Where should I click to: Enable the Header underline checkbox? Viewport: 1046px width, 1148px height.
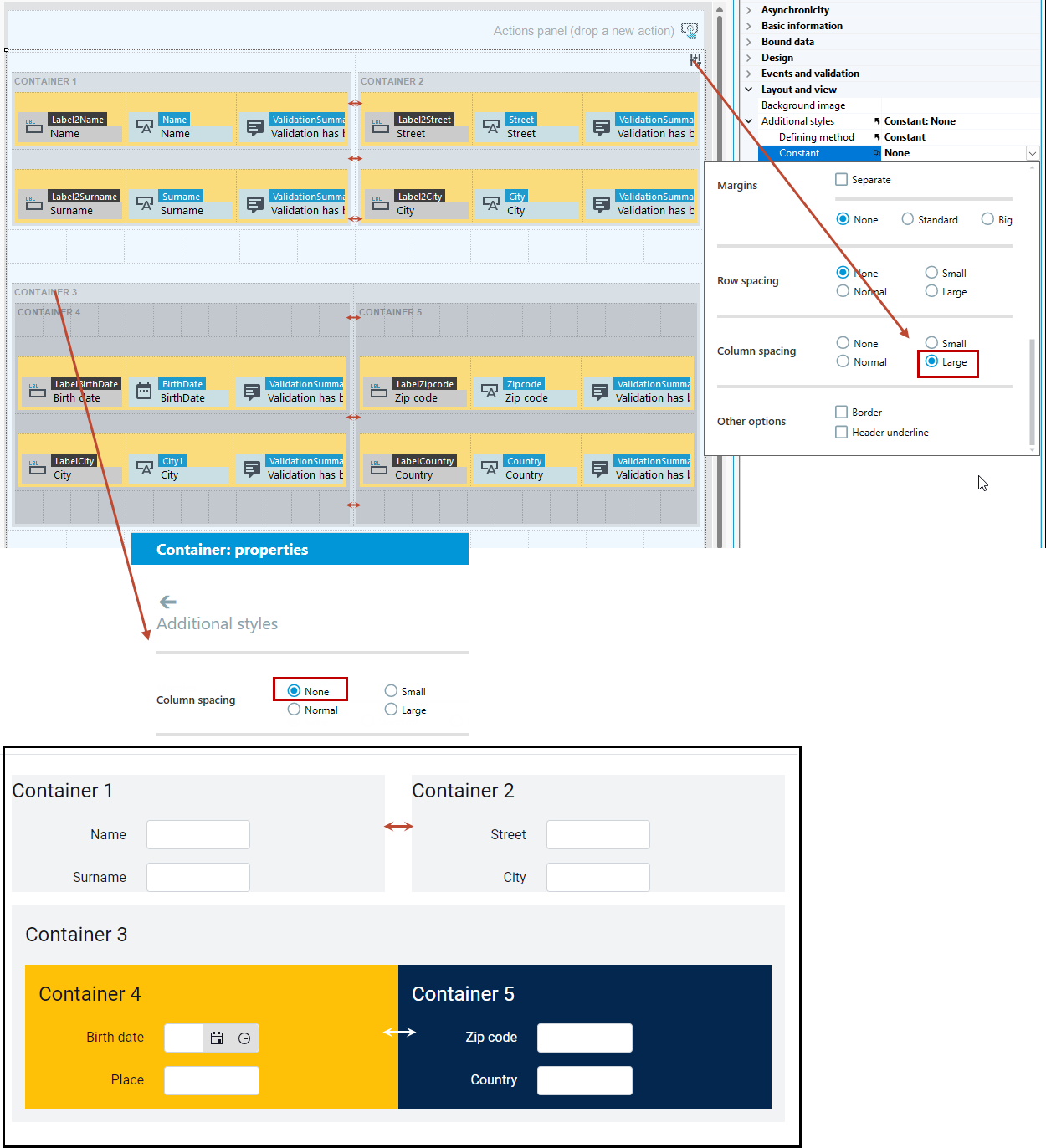click(842, 433)
